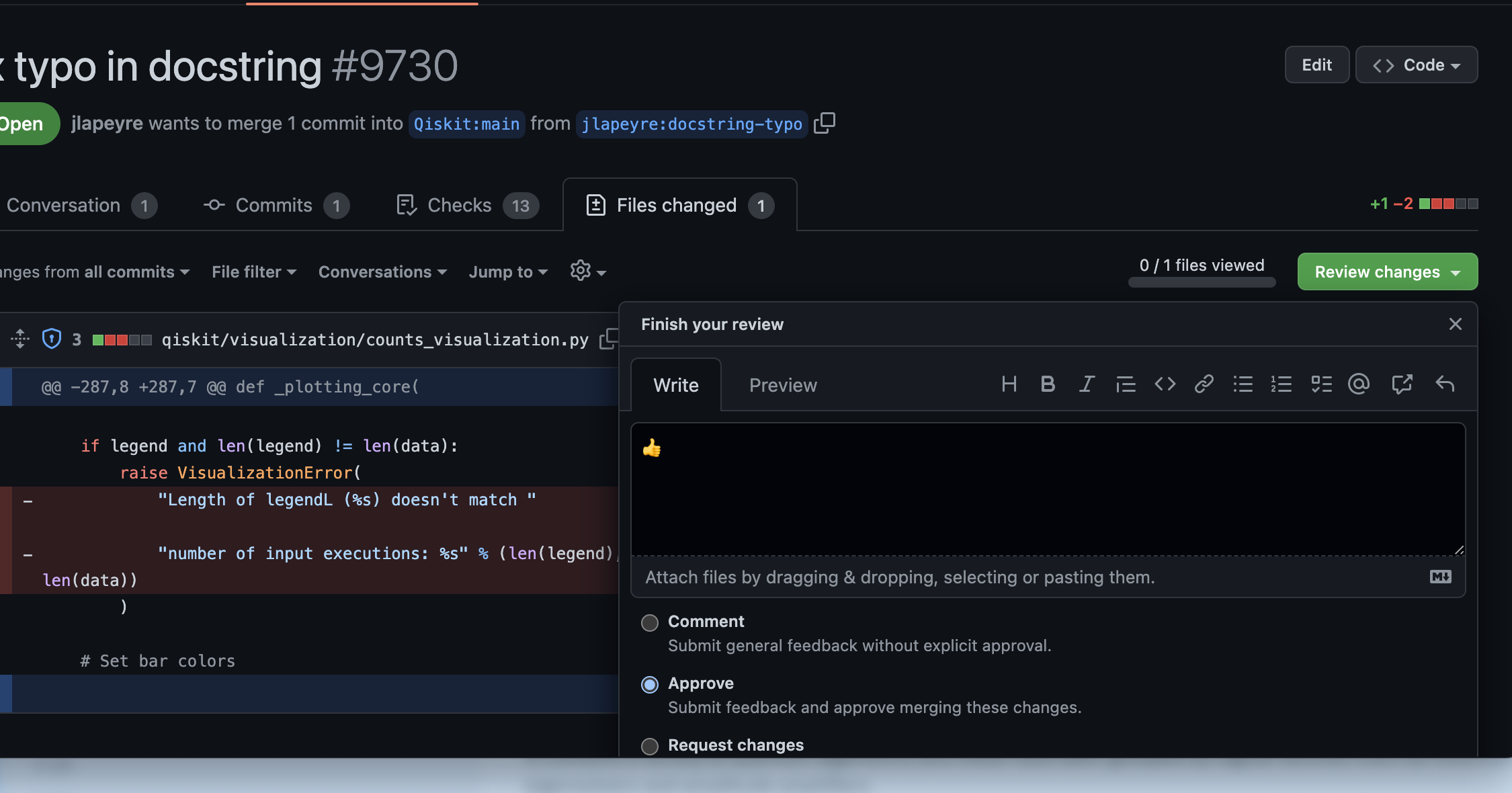Add a task list to the review comment
The height and width of the screenshot is (793, 1512).
[x=1321, y=384]
